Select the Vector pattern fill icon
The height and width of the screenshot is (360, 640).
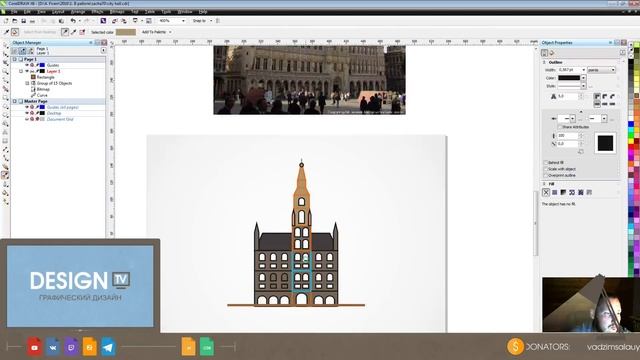coord(572,192)
